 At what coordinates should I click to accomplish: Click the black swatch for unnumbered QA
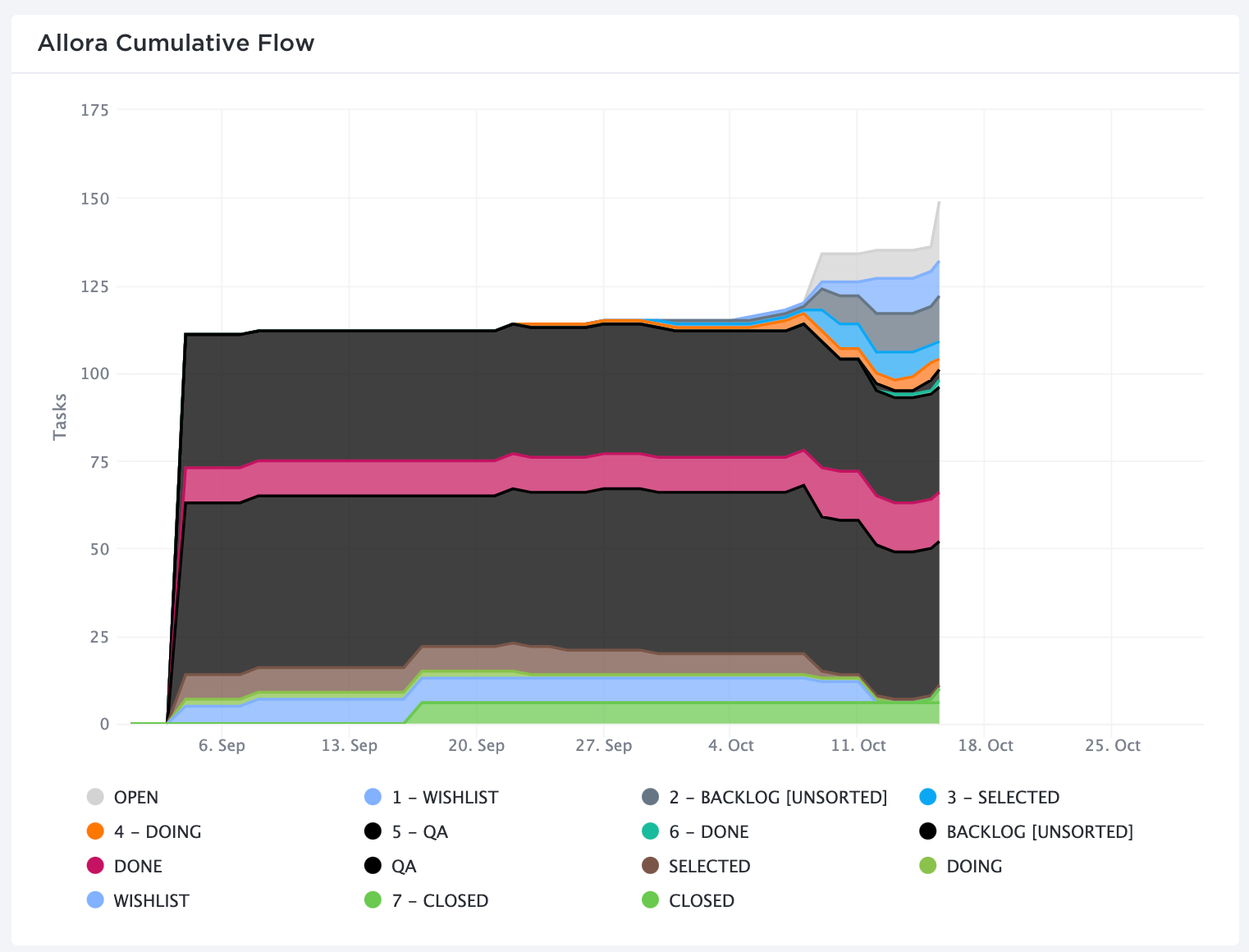point(373,866)
